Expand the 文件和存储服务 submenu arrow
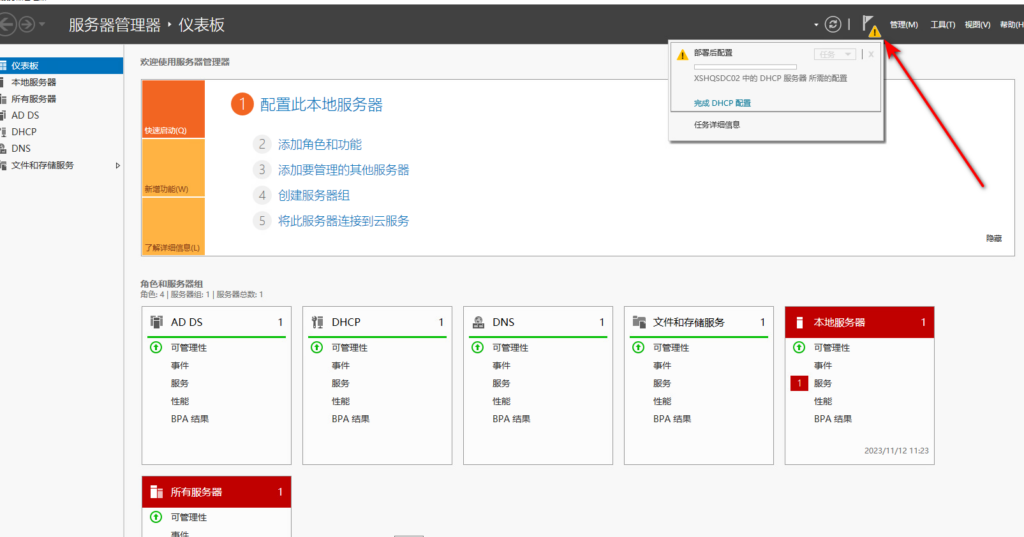This screenshot has height=537, width=1024. click(x=118, y=165)
